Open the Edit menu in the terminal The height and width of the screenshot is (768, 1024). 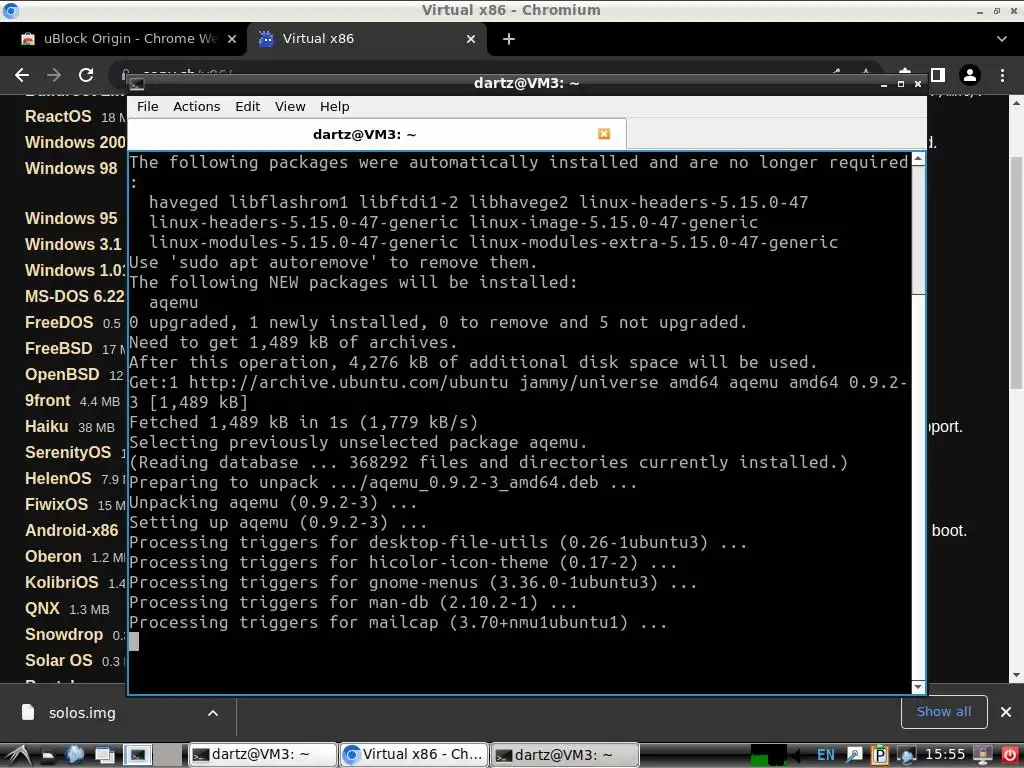248,106
